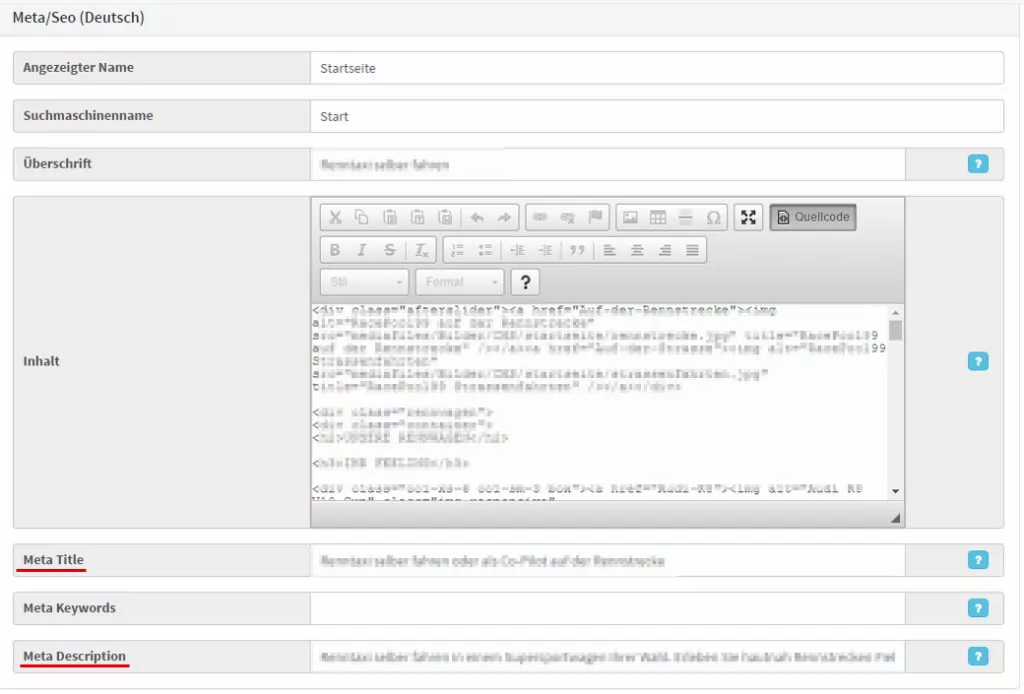Open the Stil dropdown
Screen dimensions: 1024x694
click(x=364, y=282)
